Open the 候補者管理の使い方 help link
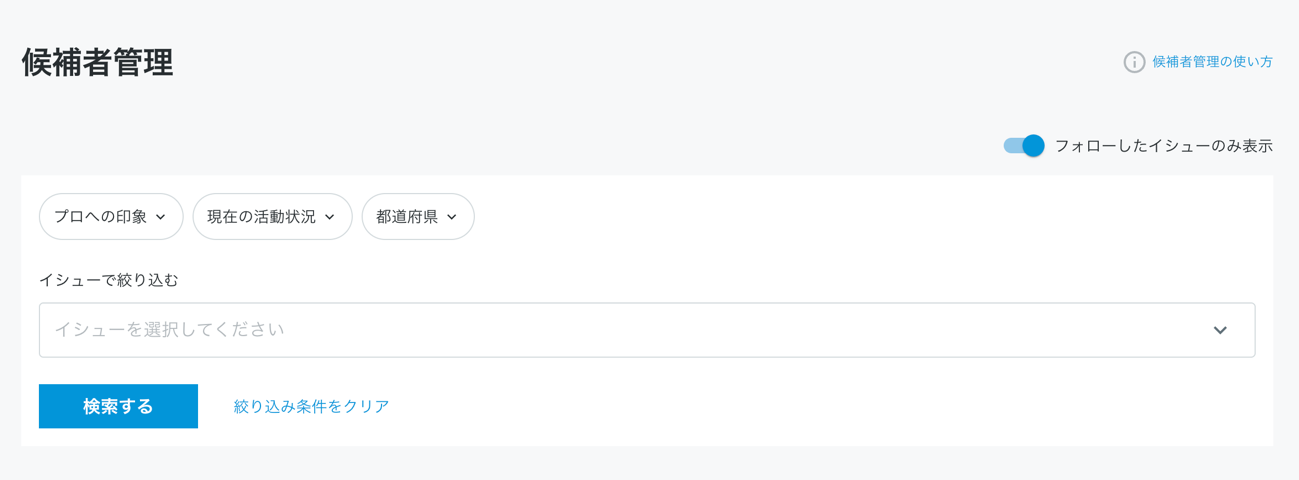 [1212, 62]
